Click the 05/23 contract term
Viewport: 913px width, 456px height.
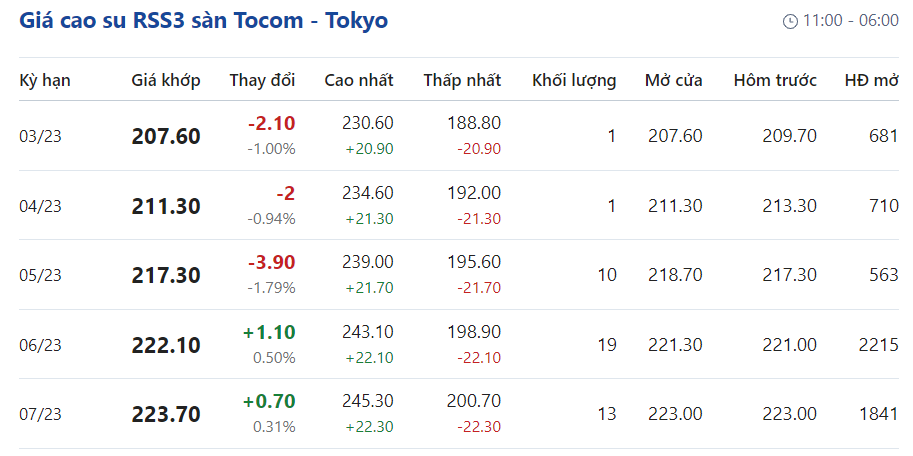[x=41, y=275]
